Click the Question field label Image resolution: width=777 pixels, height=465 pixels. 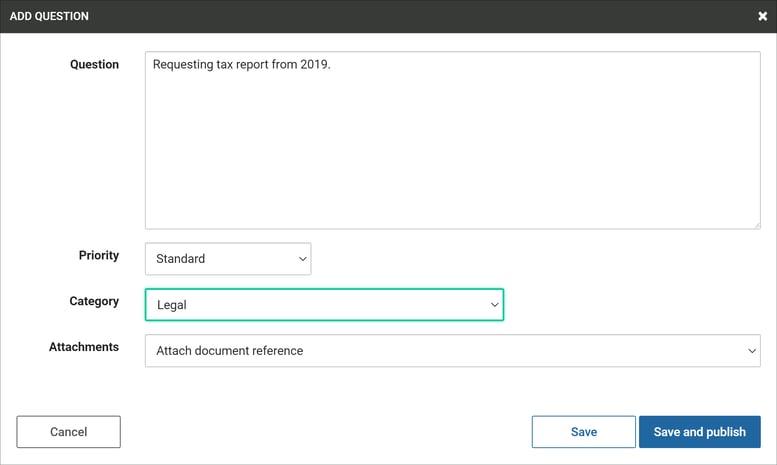point(94,65)
